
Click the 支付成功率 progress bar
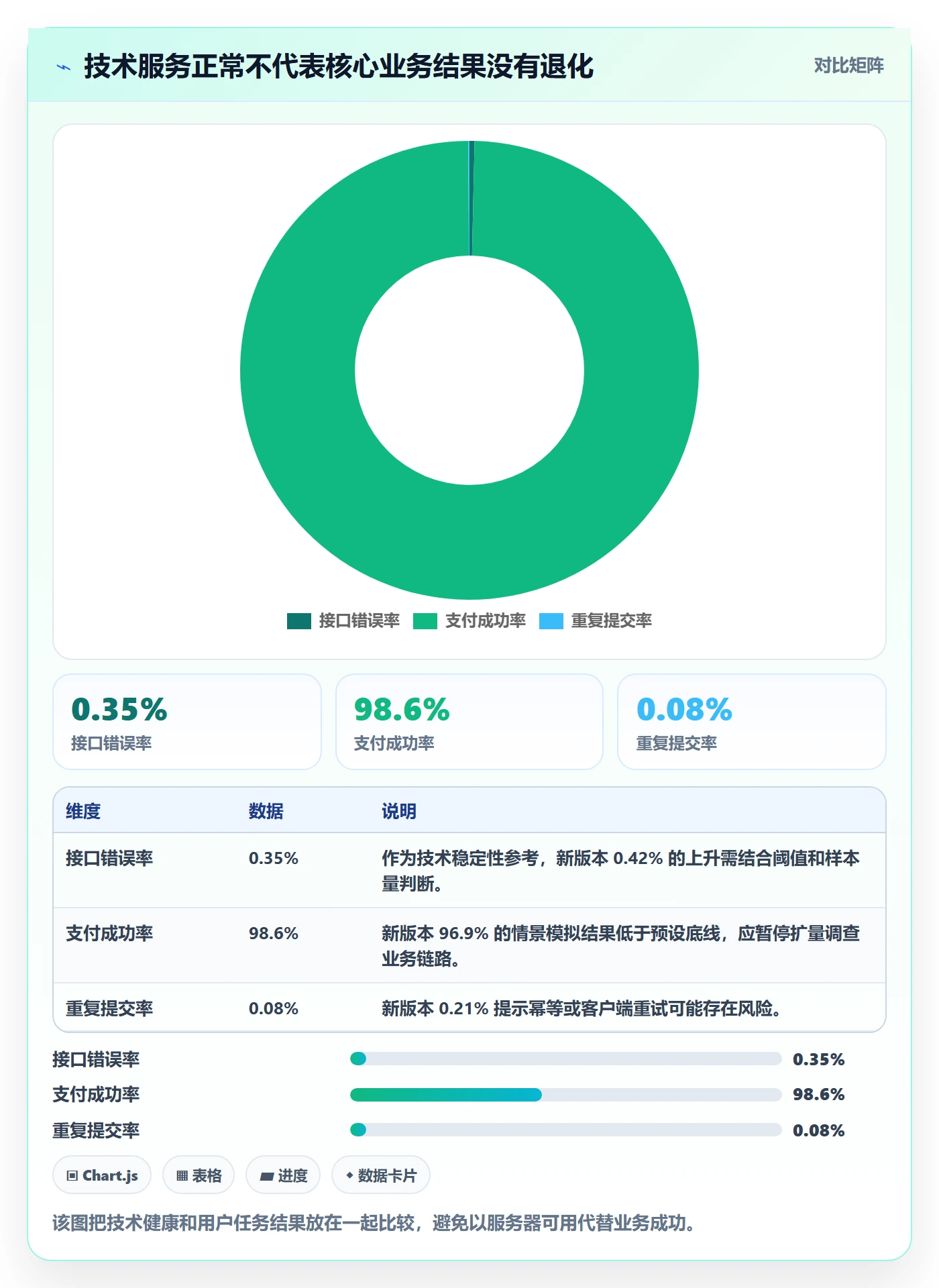[x=566, y=1095]
